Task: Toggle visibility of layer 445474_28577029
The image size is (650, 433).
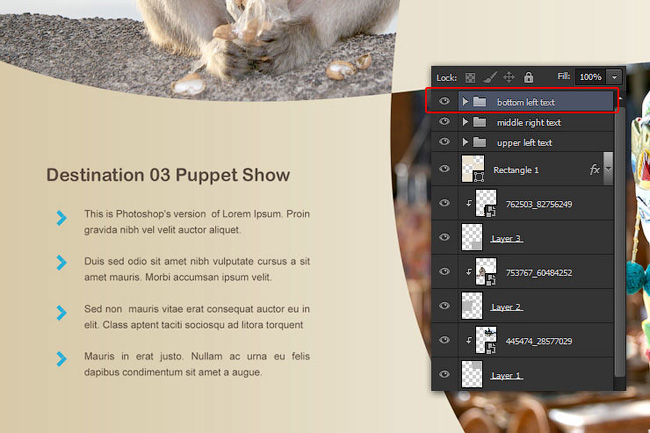Action: (444, 340)
